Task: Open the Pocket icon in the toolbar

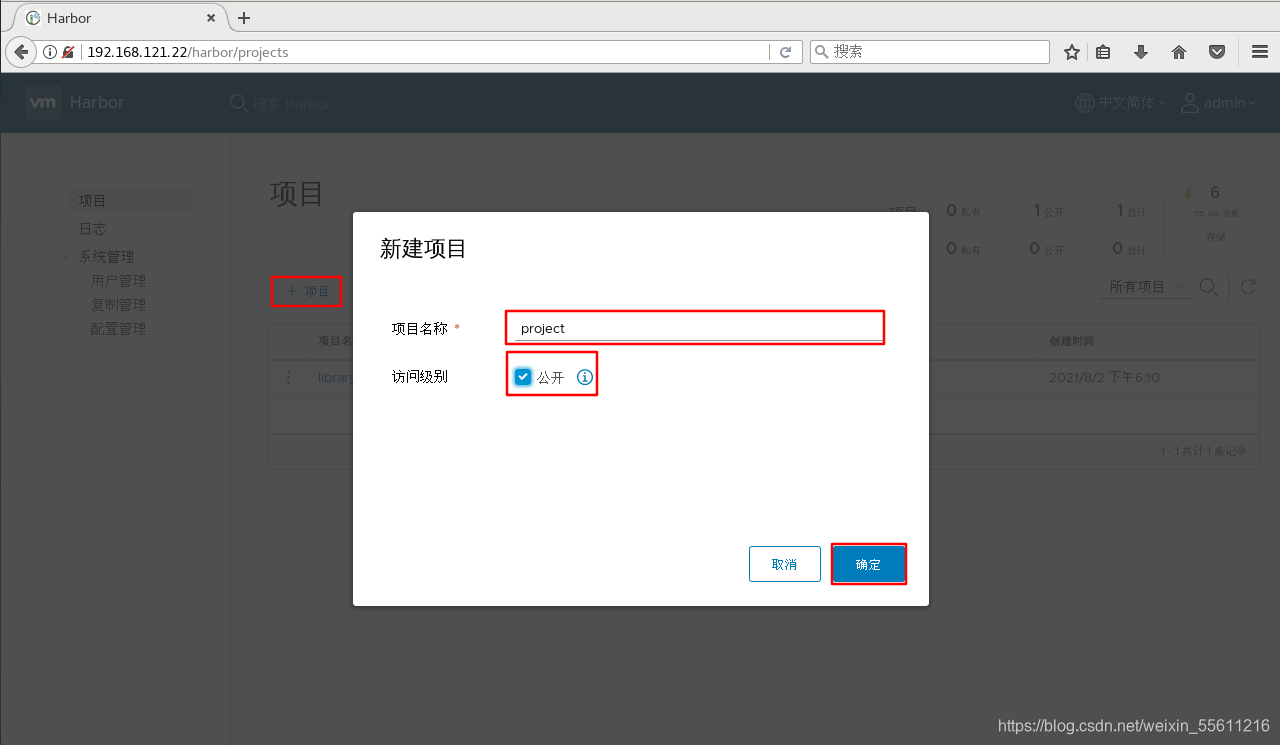Action: click(x=1217, y=52)
